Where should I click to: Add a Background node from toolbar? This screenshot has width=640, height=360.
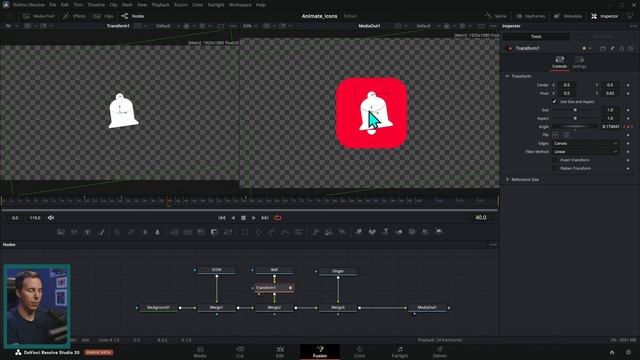click(61, 232)
